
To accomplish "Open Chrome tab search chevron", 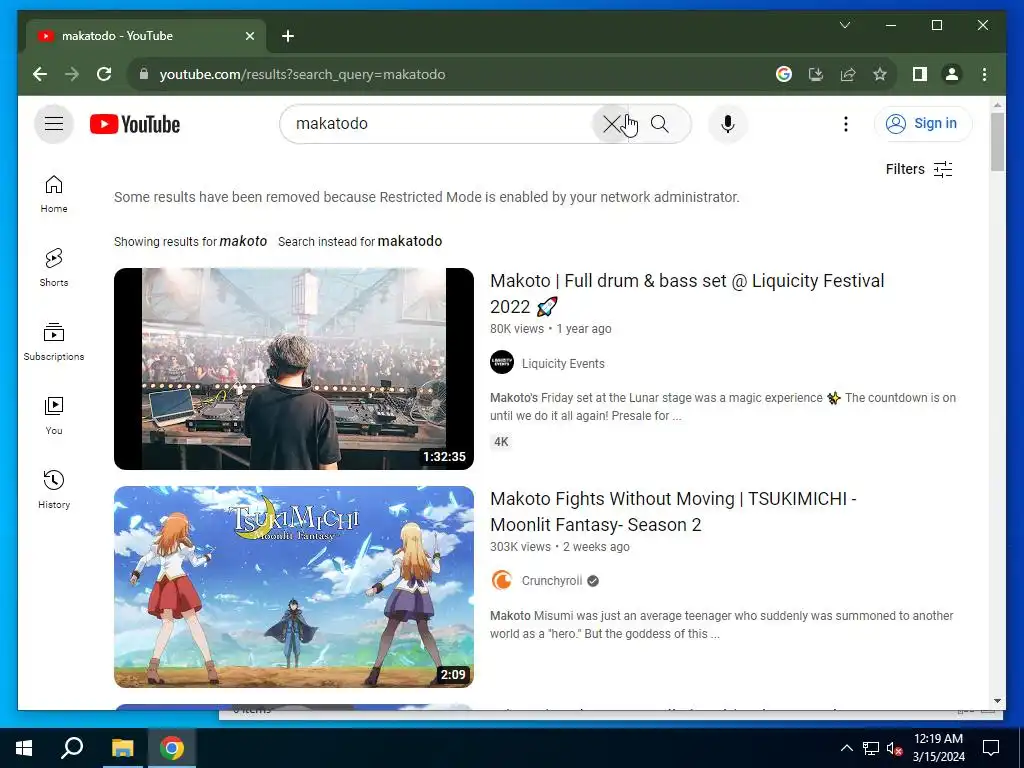I will point(844,25).
